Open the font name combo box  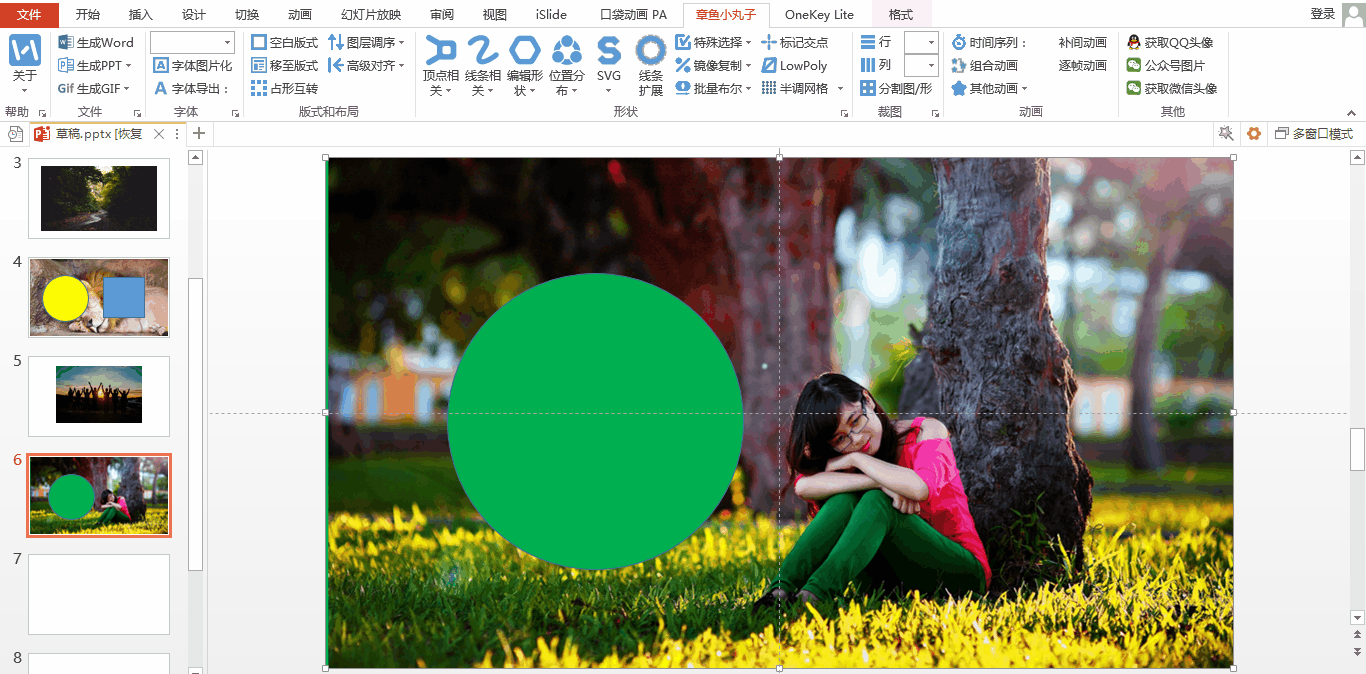point(192,42)
